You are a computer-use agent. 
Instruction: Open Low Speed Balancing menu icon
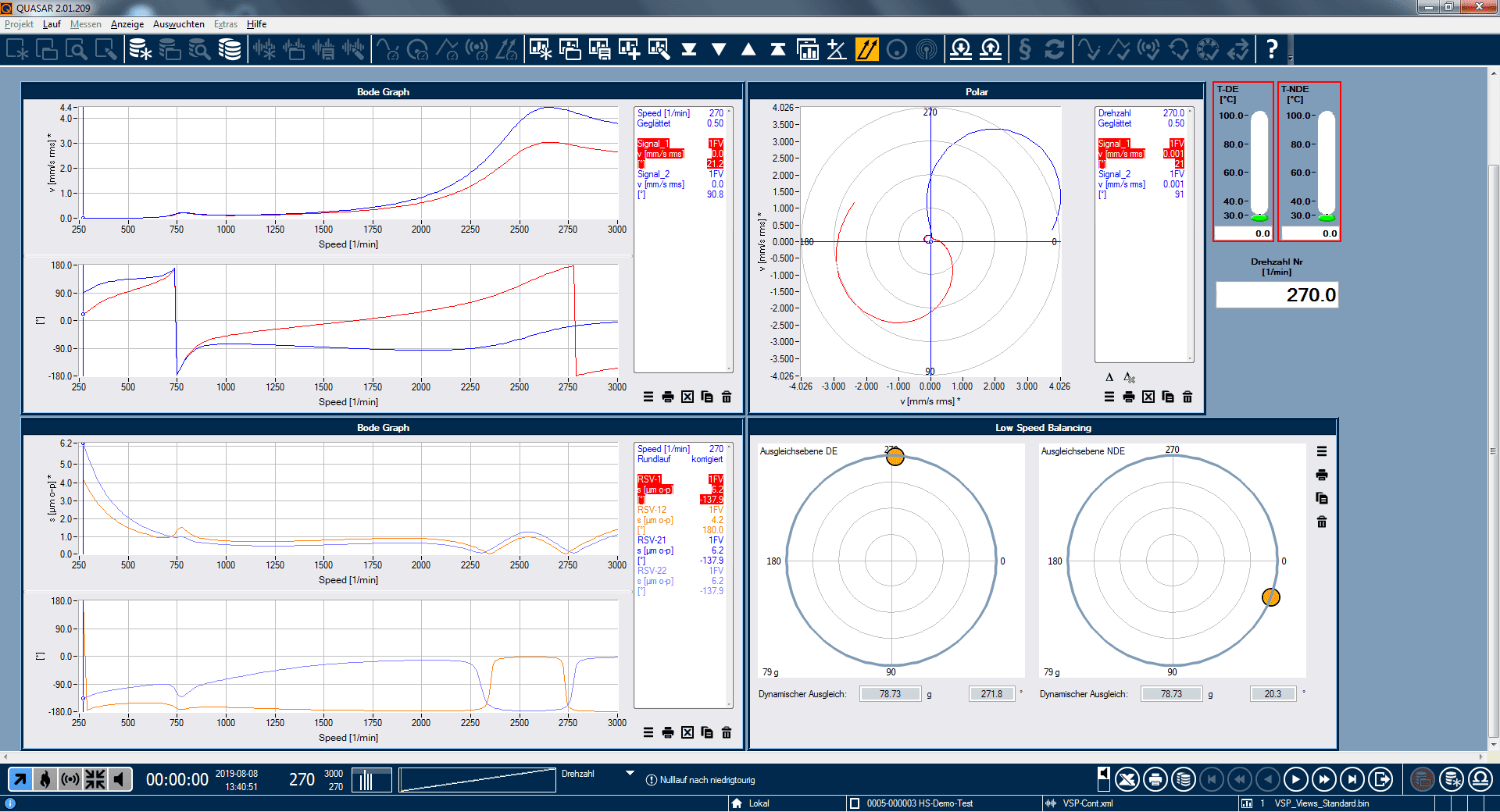click(1322, 451)
